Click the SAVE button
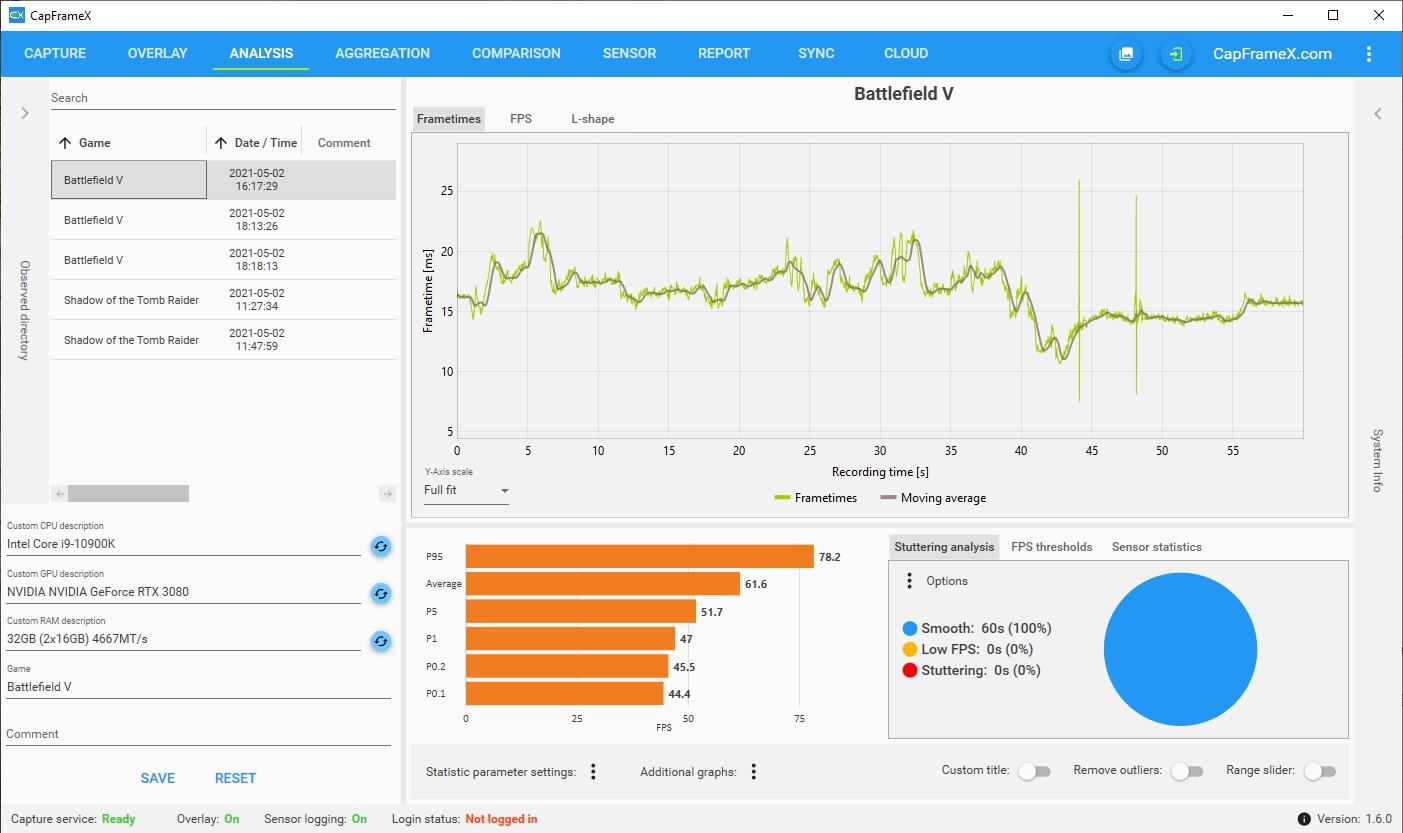 (x=158, y=778)
